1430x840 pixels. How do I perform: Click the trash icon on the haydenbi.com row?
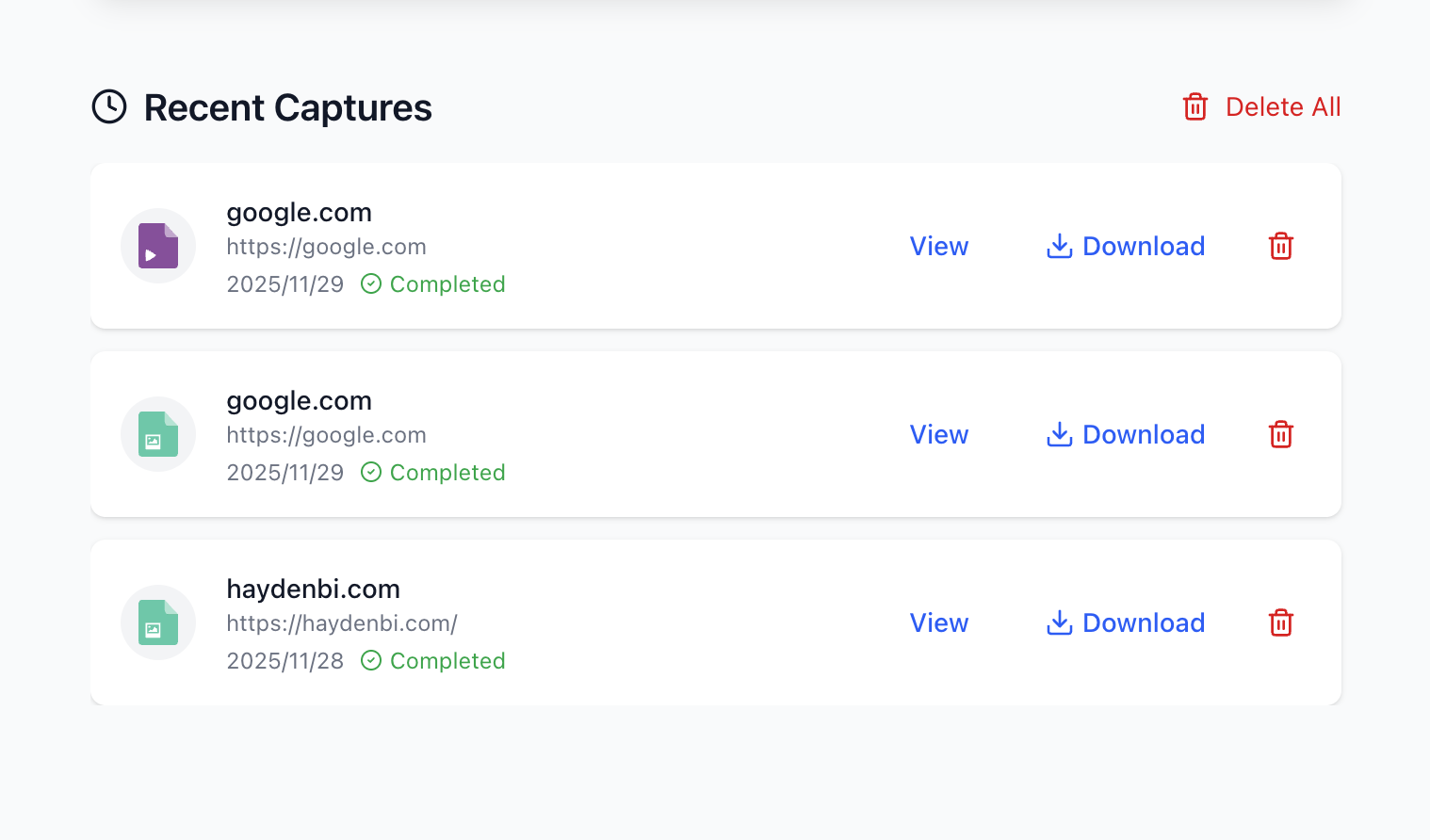[x=1280, y=622]
